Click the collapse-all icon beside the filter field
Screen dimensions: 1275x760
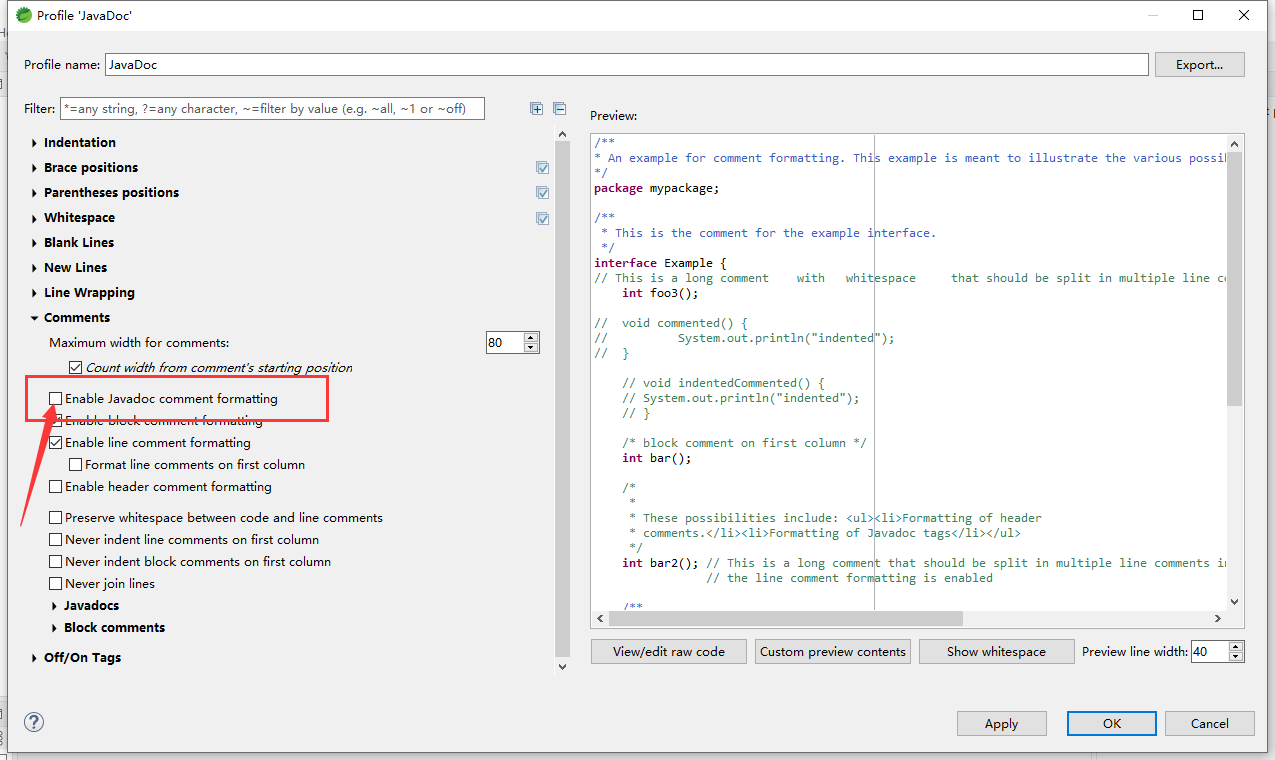coord(559,108)
